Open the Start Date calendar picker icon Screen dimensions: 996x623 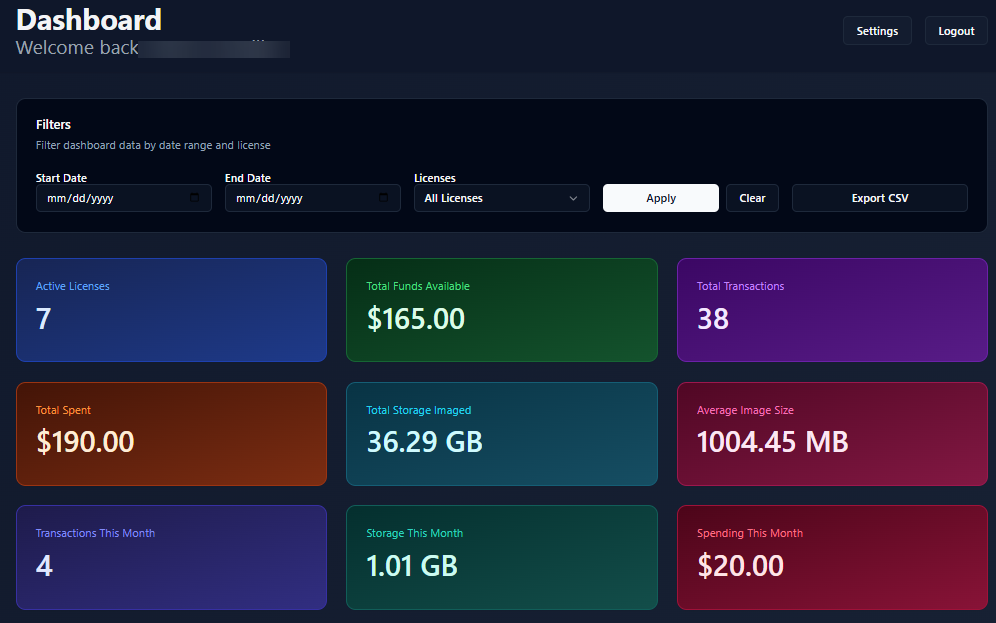tap(195, 198)
